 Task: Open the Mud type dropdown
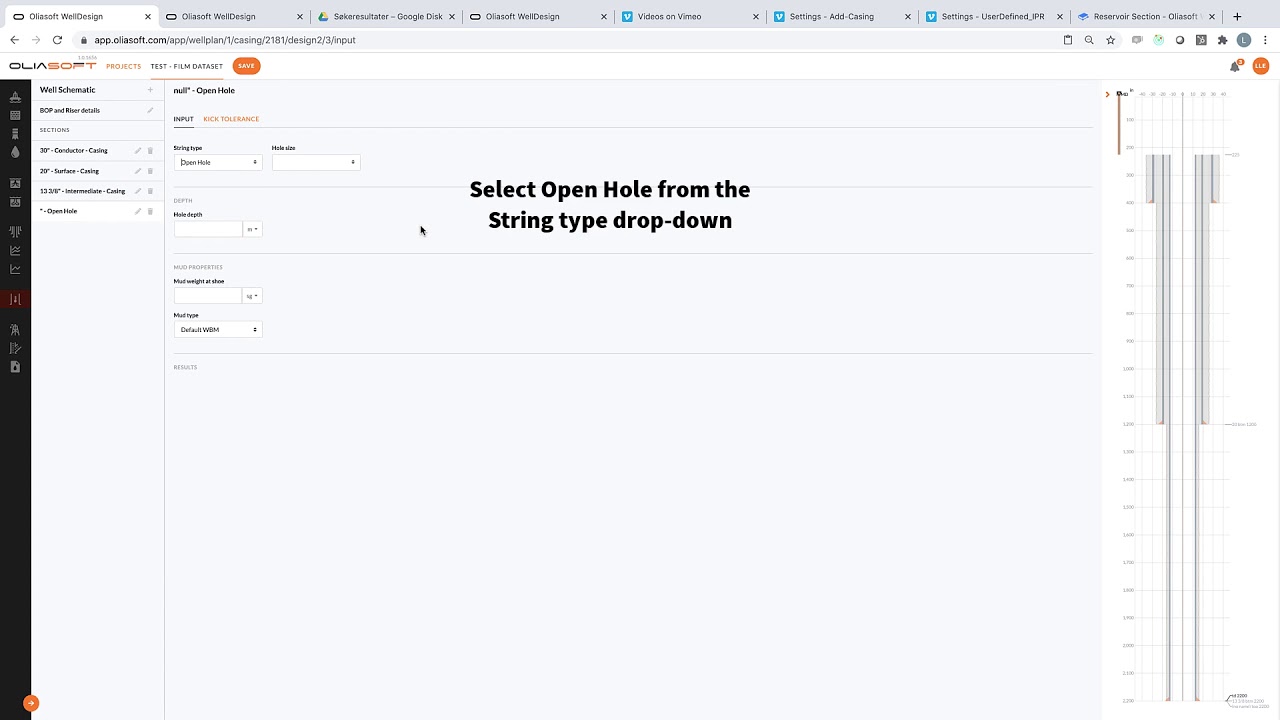218,329
